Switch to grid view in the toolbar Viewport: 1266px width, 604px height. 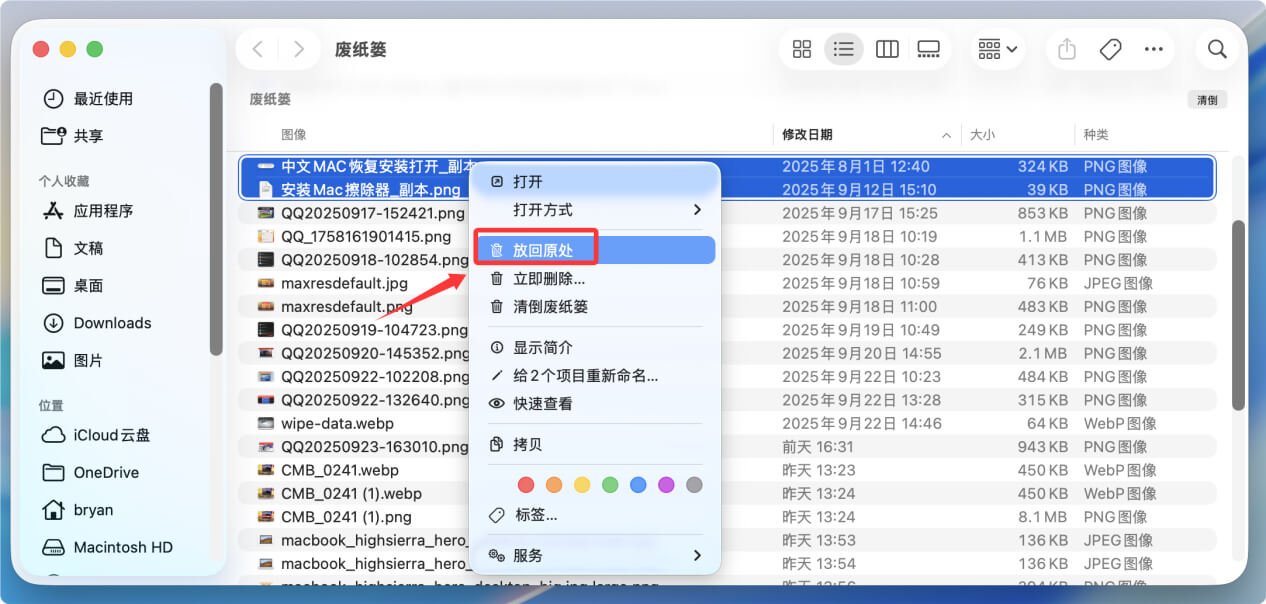[801, 48]
